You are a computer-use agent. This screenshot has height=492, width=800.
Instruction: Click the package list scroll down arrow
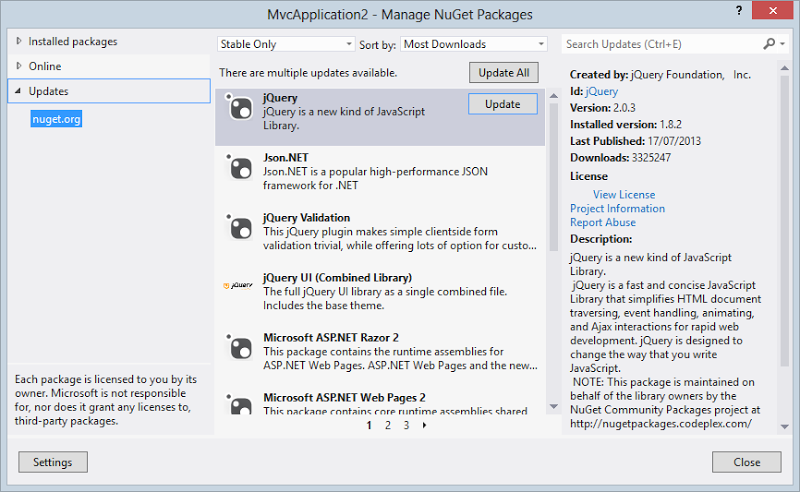tap(554, 406)
